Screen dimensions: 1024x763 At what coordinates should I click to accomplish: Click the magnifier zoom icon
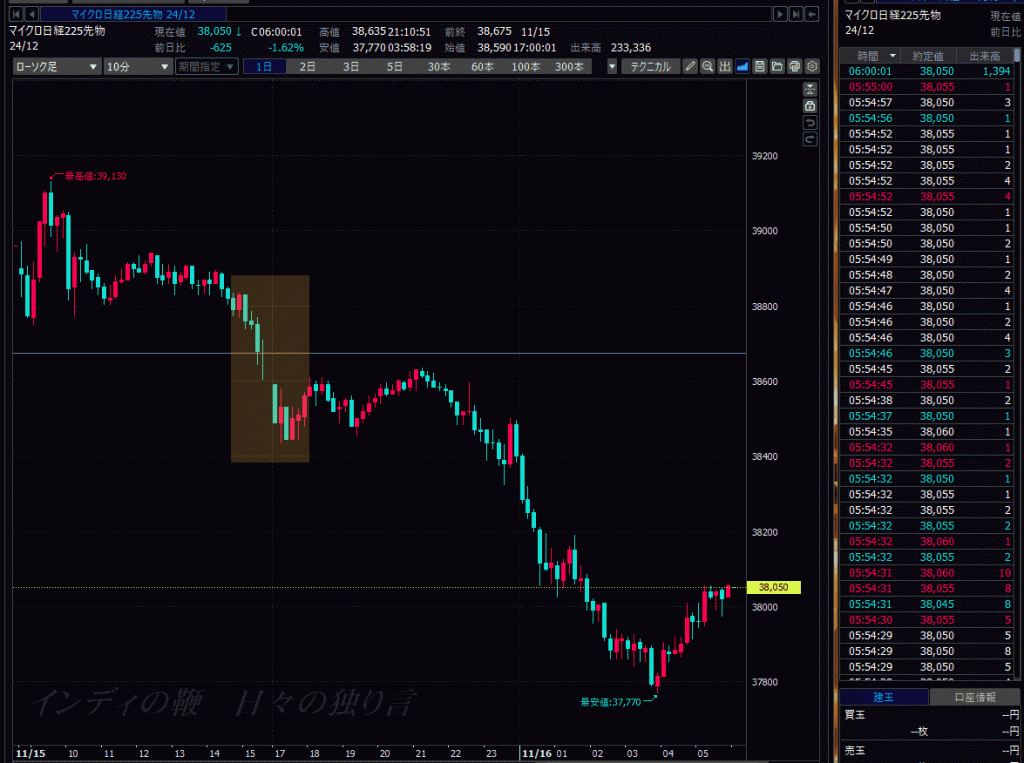[x=707, y=66]
